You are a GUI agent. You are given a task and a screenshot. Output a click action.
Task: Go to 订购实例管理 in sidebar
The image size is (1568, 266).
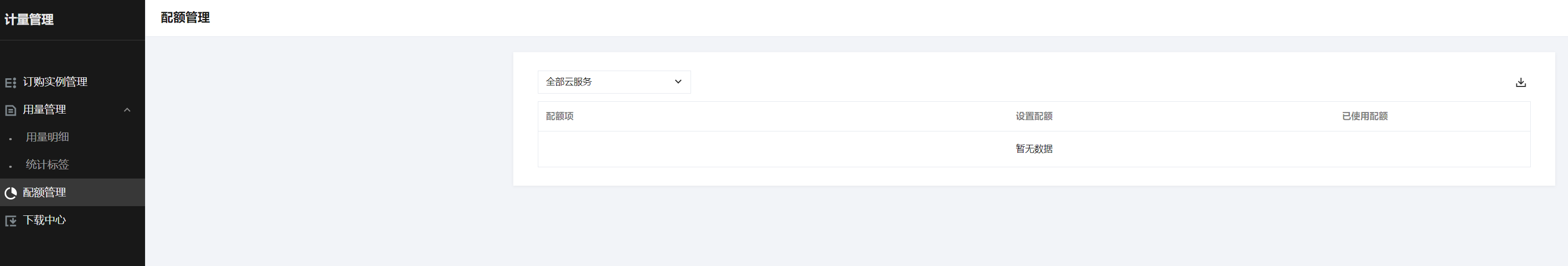55,82
